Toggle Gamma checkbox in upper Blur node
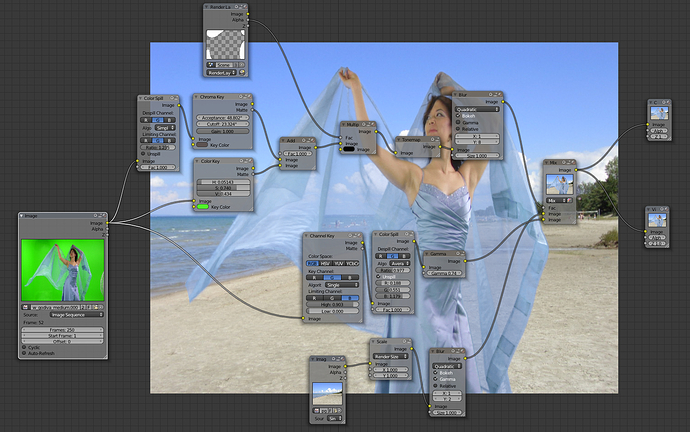The height and width of the screenshot is (432, 690). [458, 122]
